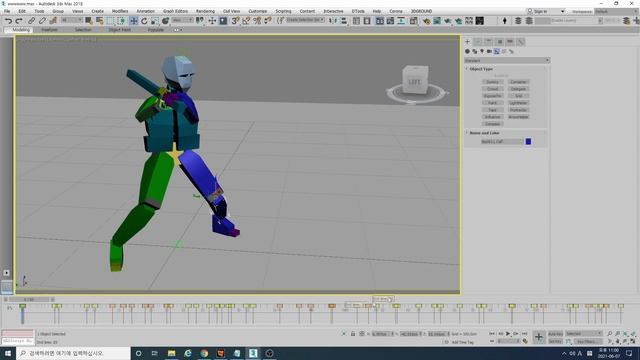Viewport: 640px width, 360px height.
Task: Activate the Select and Move tool
Action: [x=133, y=21]
